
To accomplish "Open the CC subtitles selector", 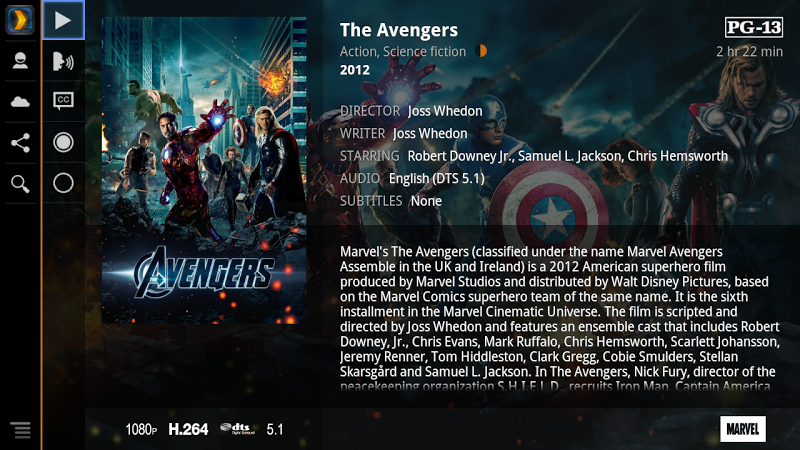I will (63, 101).
